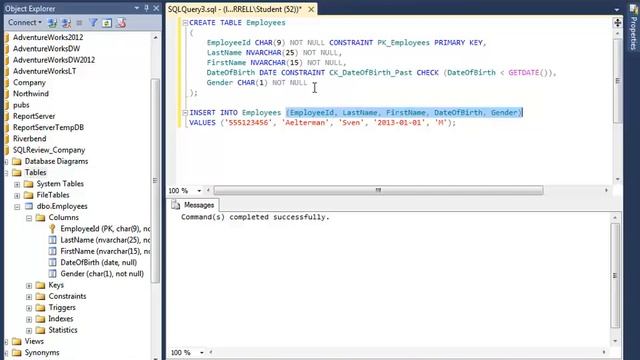Screen dimensions: 640x360
Task: Click the 'Aelterman' value in VALUES line
Action: tap(305, 122)
